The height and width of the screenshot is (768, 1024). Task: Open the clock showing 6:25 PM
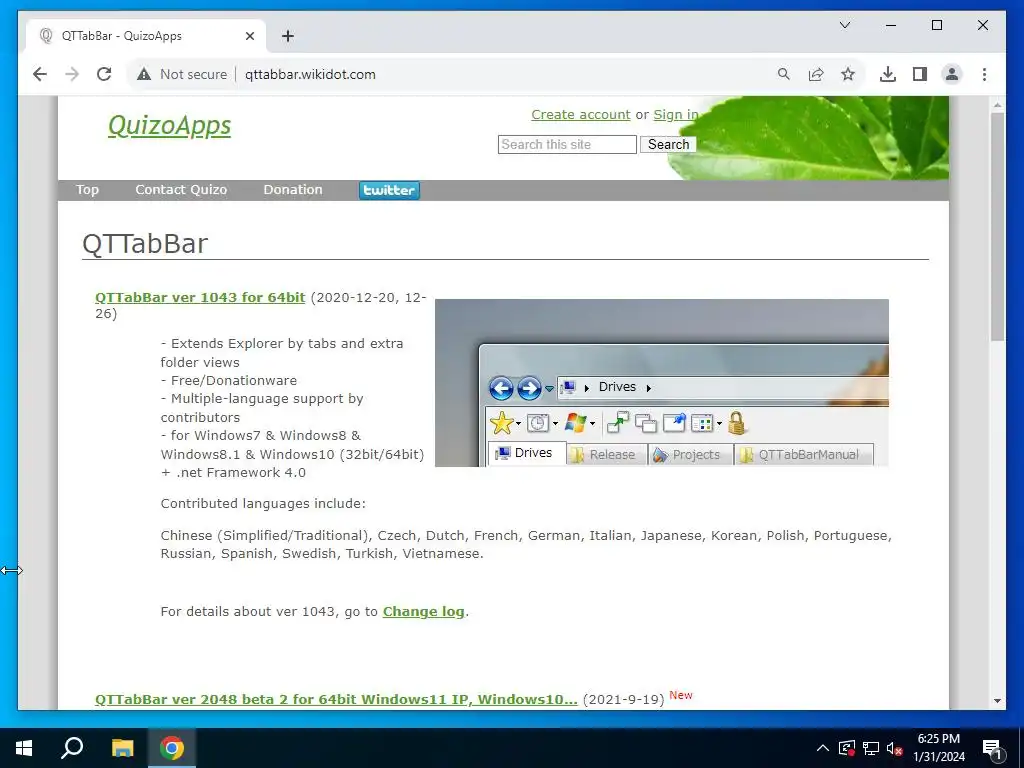(x=938, y=748)
